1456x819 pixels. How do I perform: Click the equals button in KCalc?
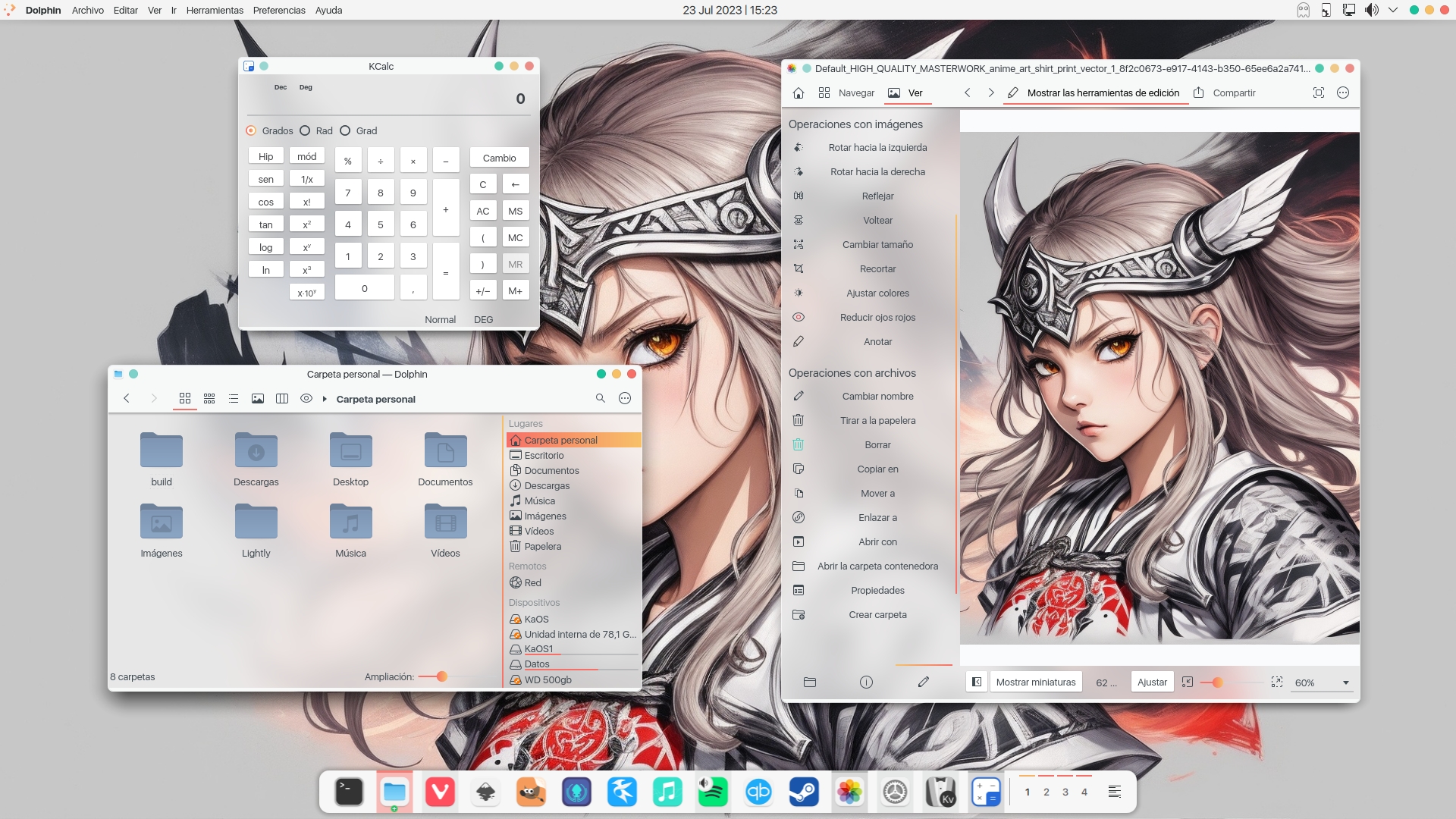point(446,272)
